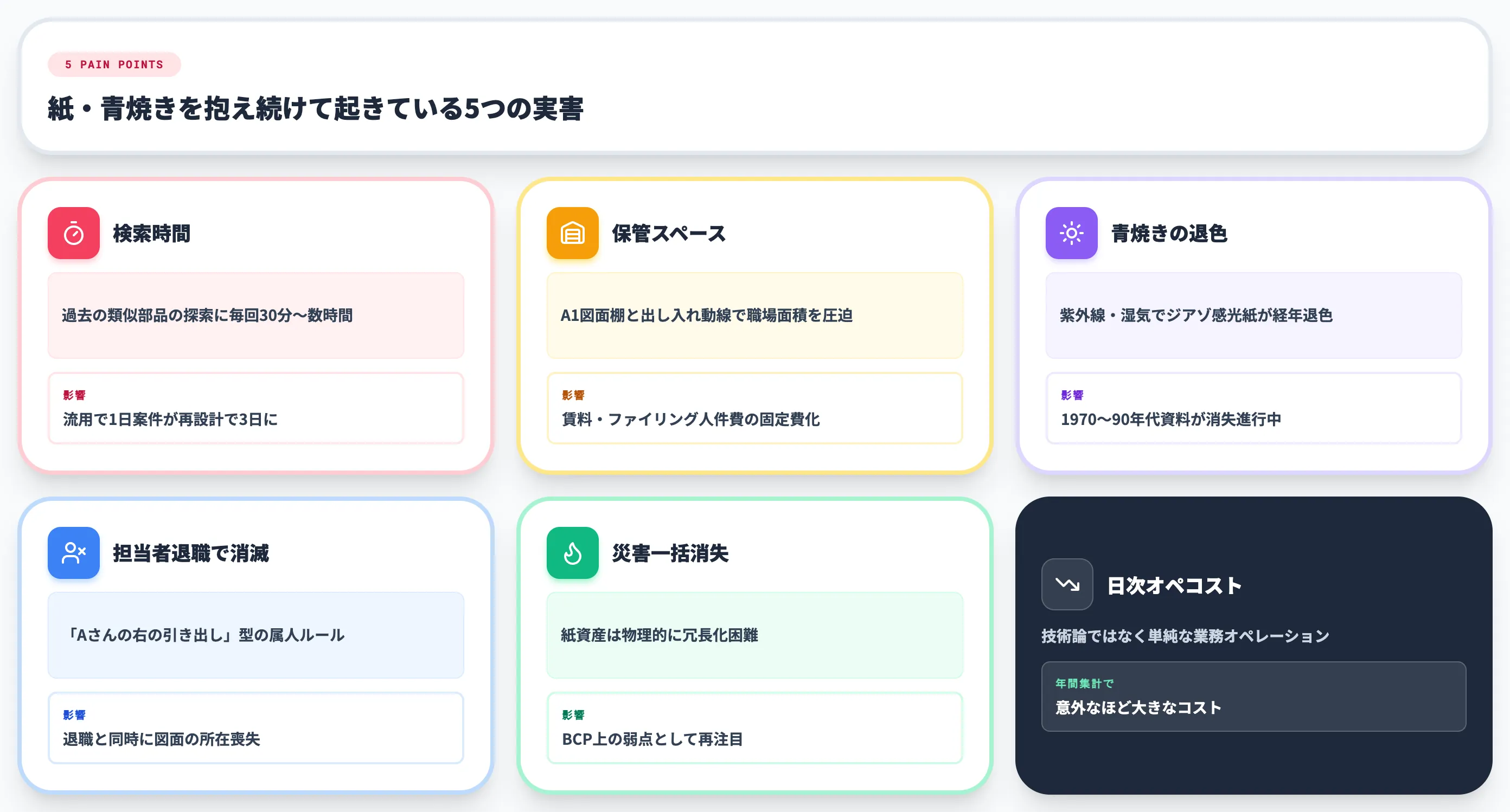This screenshot has width=1510, height=812.
Task: Click the text 過去の類似部品の探索に毎回30分〜数時間
Action: 208,315
